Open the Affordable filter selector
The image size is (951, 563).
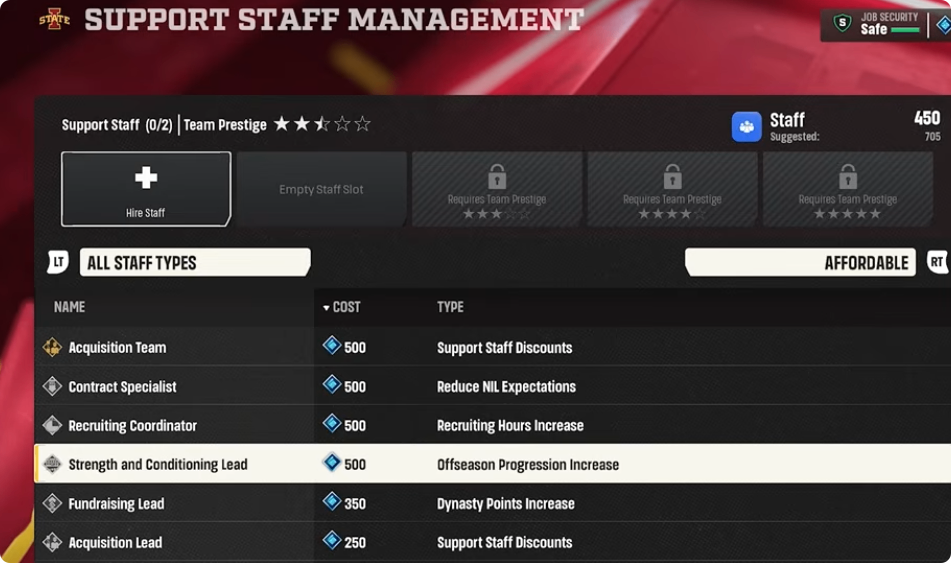(x=801, y=262)
